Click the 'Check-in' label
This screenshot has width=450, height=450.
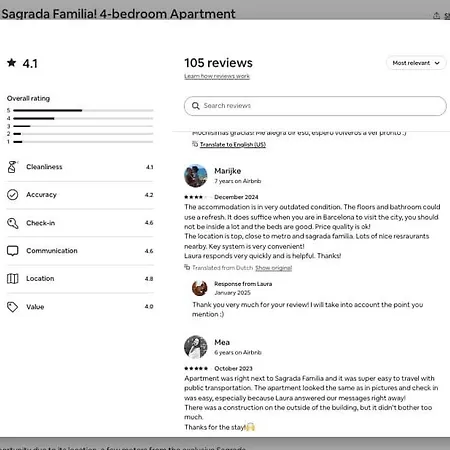41,223
